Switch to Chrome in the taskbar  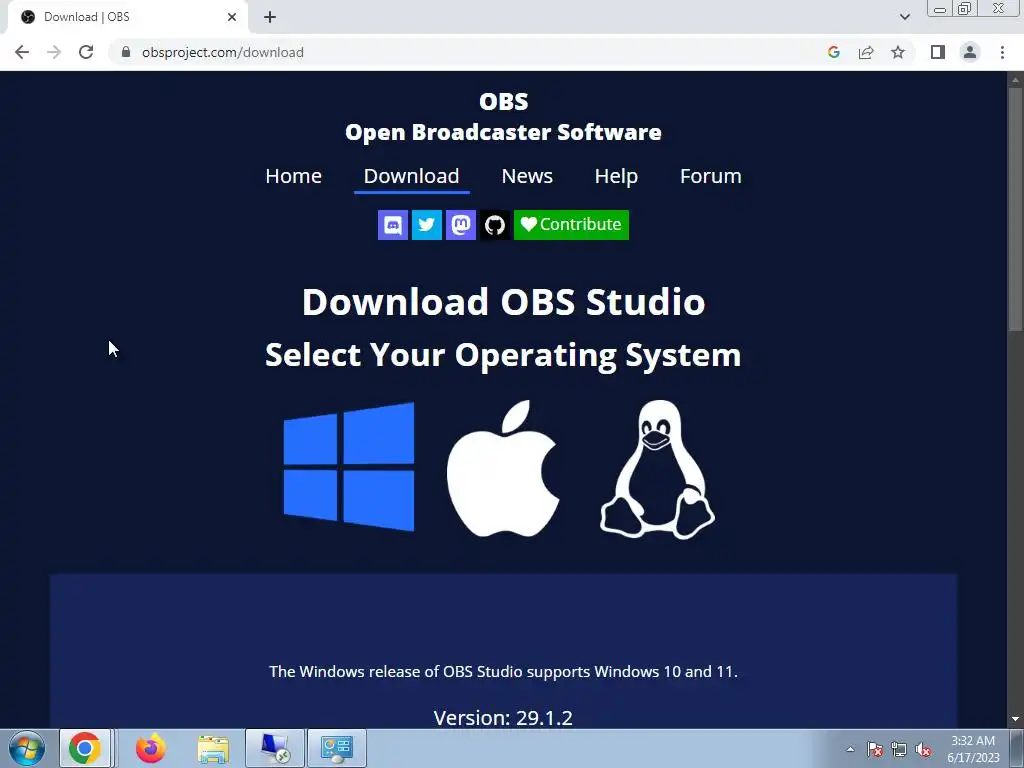pyautogui.click(x=85, y=748)
